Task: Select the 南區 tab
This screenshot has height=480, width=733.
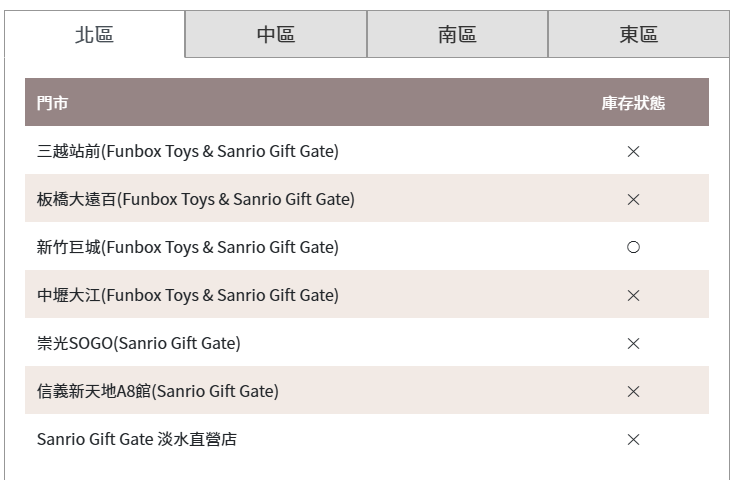Action: click(457, 34)
